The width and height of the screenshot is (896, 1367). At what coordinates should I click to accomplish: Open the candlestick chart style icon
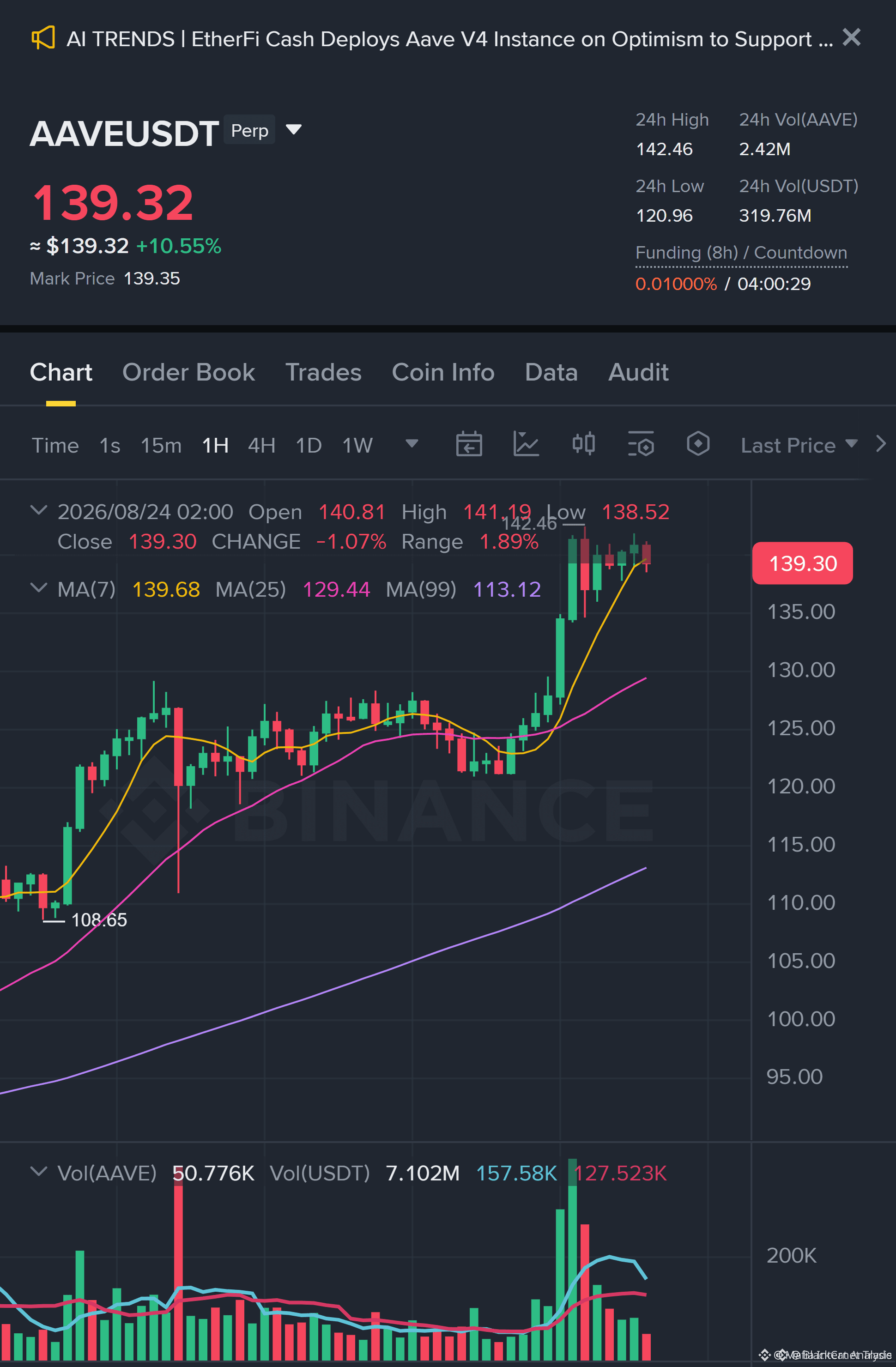[x=583, y=444]
